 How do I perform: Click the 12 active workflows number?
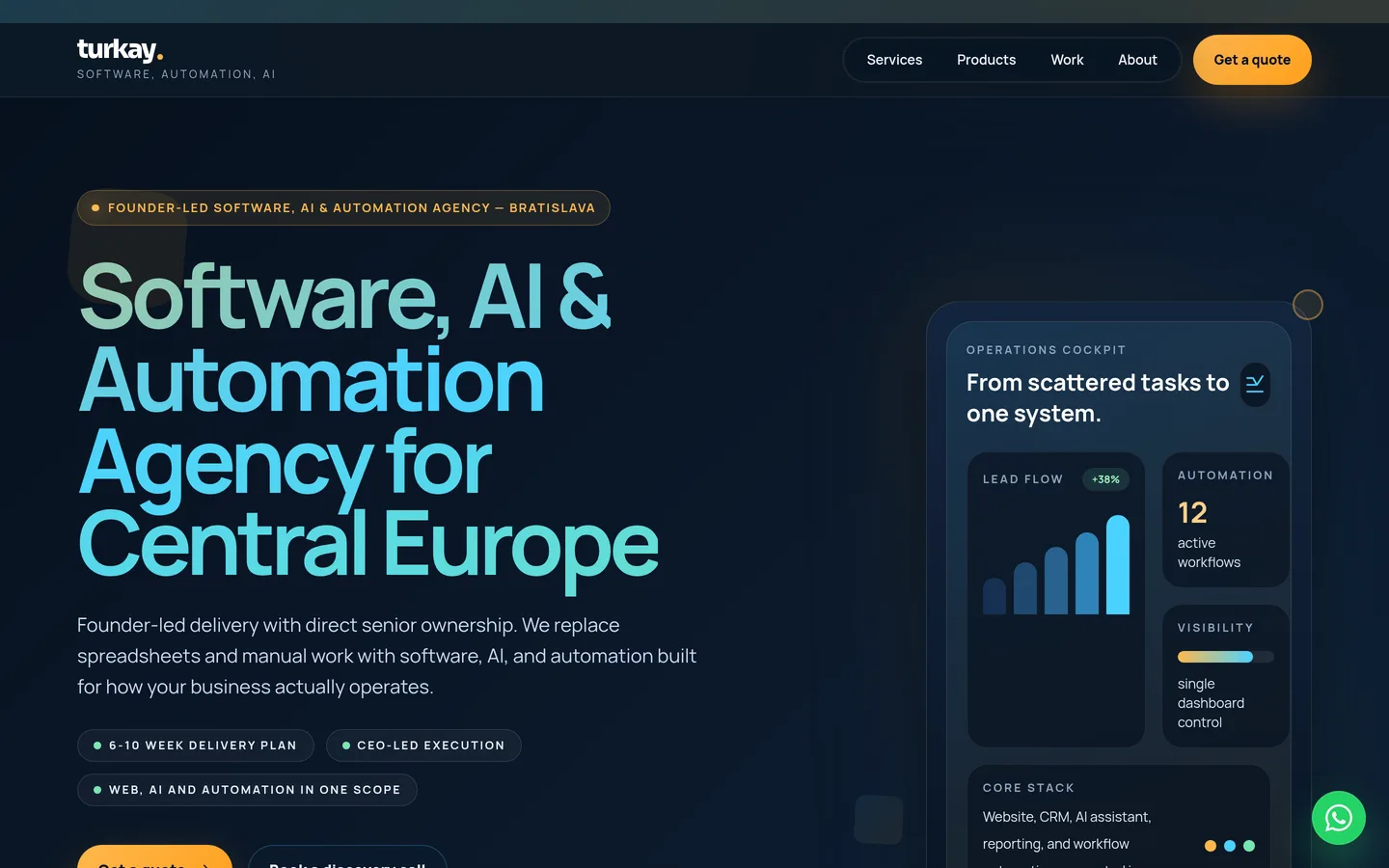[1192, 512]
